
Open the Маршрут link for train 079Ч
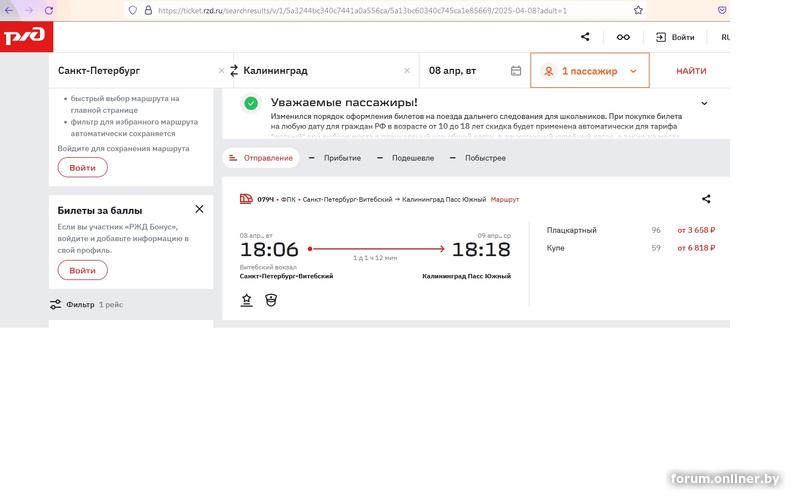click(x=505, y=199)
